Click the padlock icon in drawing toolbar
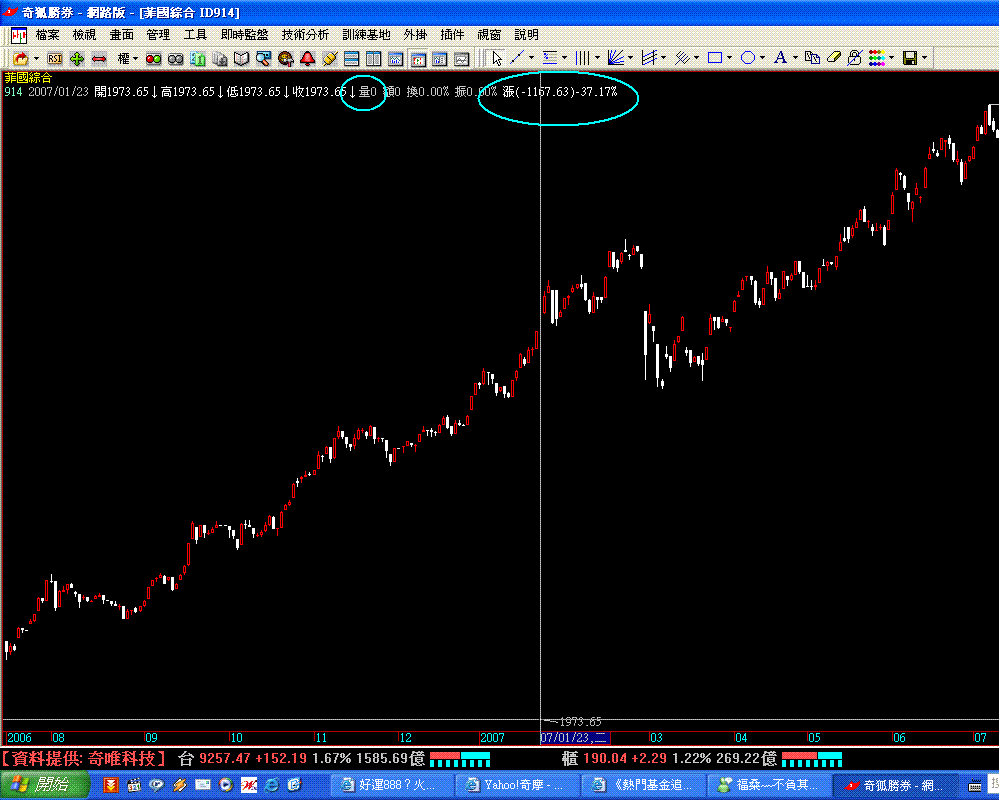 (855, 58)
